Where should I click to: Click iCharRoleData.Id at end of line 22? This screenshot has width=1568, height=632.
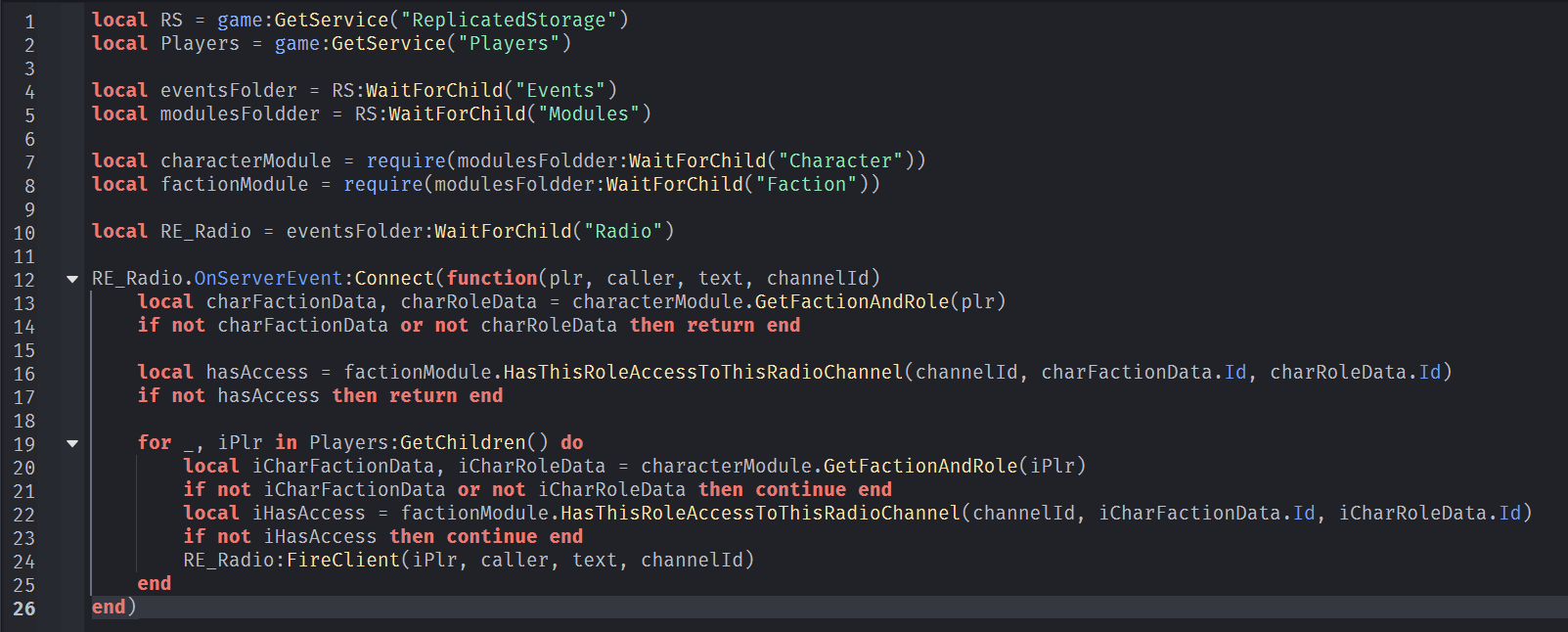(x=1430, y=513)
